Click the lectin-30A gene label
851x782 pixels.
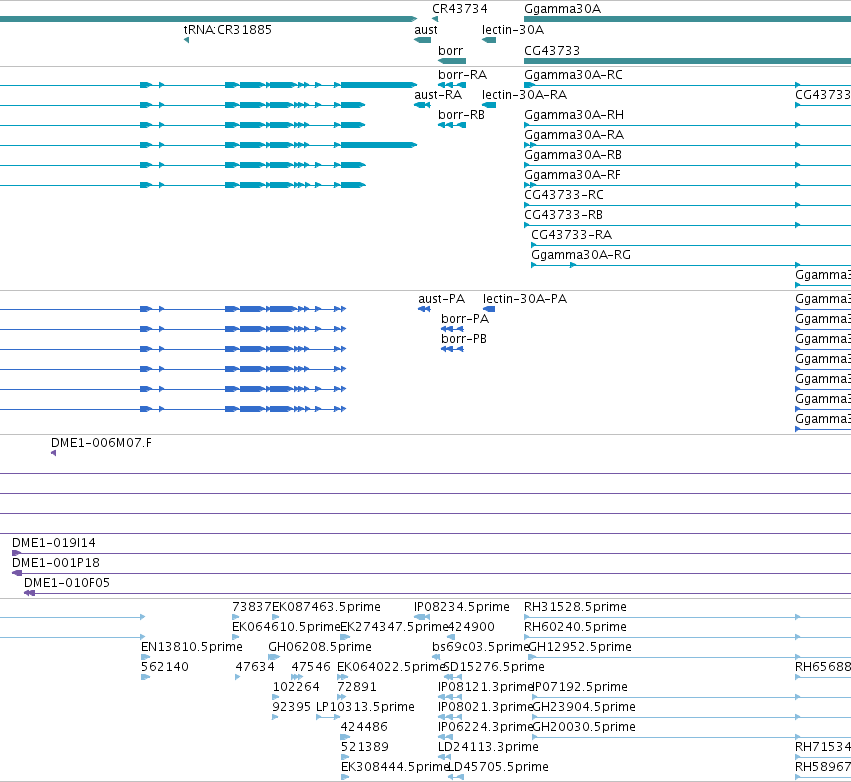513,30
